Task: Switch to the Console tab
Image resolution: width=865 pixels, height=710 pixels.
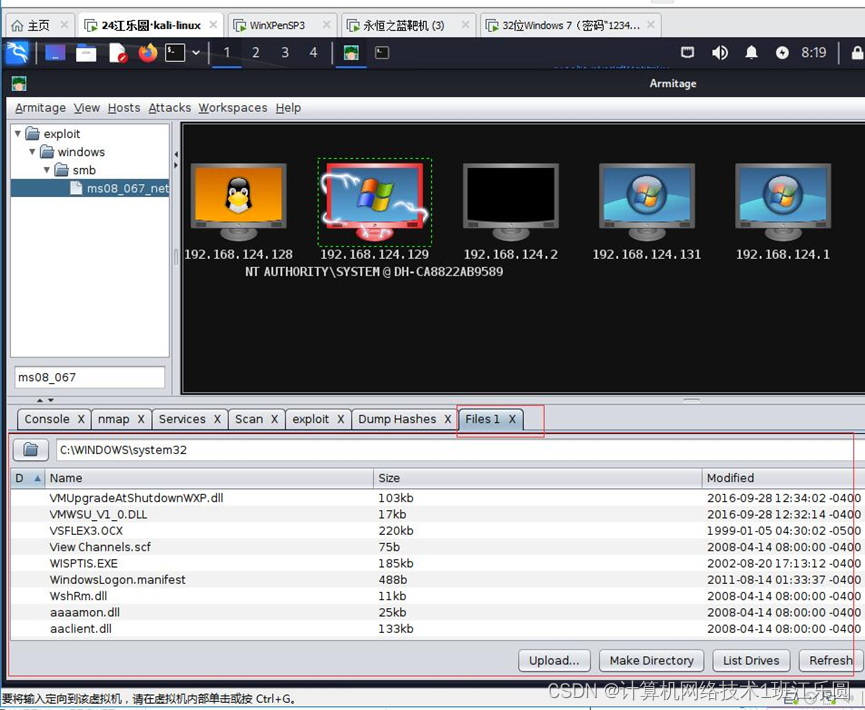Action: (47, 419)
